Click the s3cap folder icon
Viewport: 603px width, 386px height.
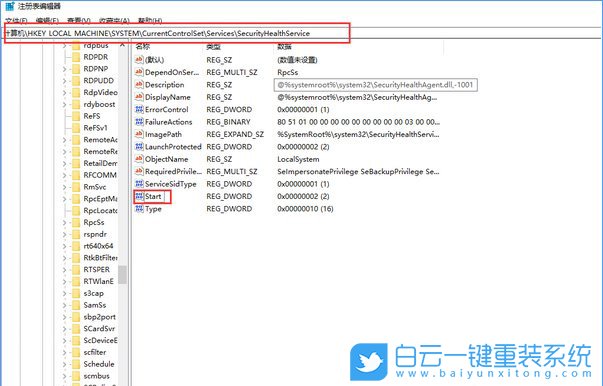click(x=76, y=293)
